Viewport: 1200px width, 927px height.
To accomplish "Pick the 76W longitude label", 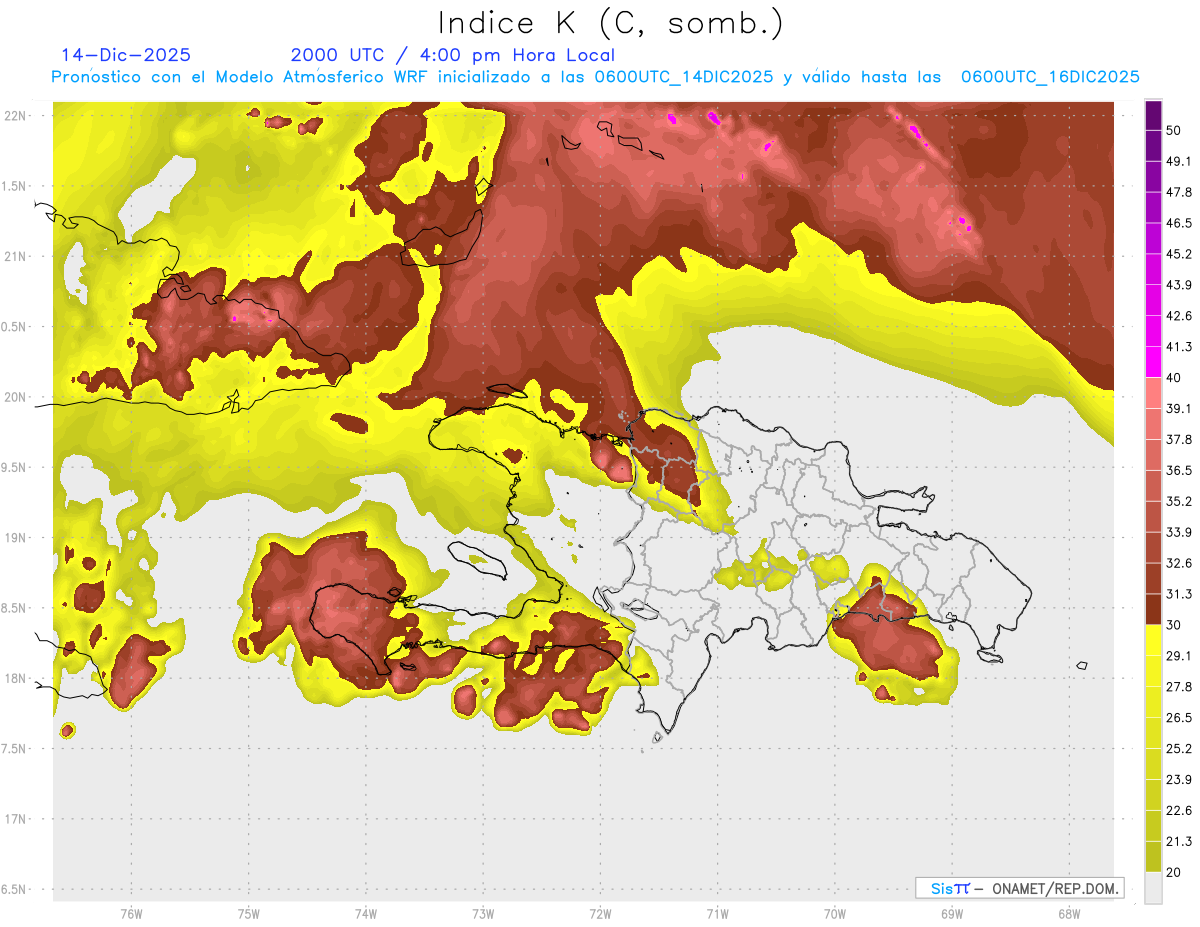I will click(x=131, y=913).
